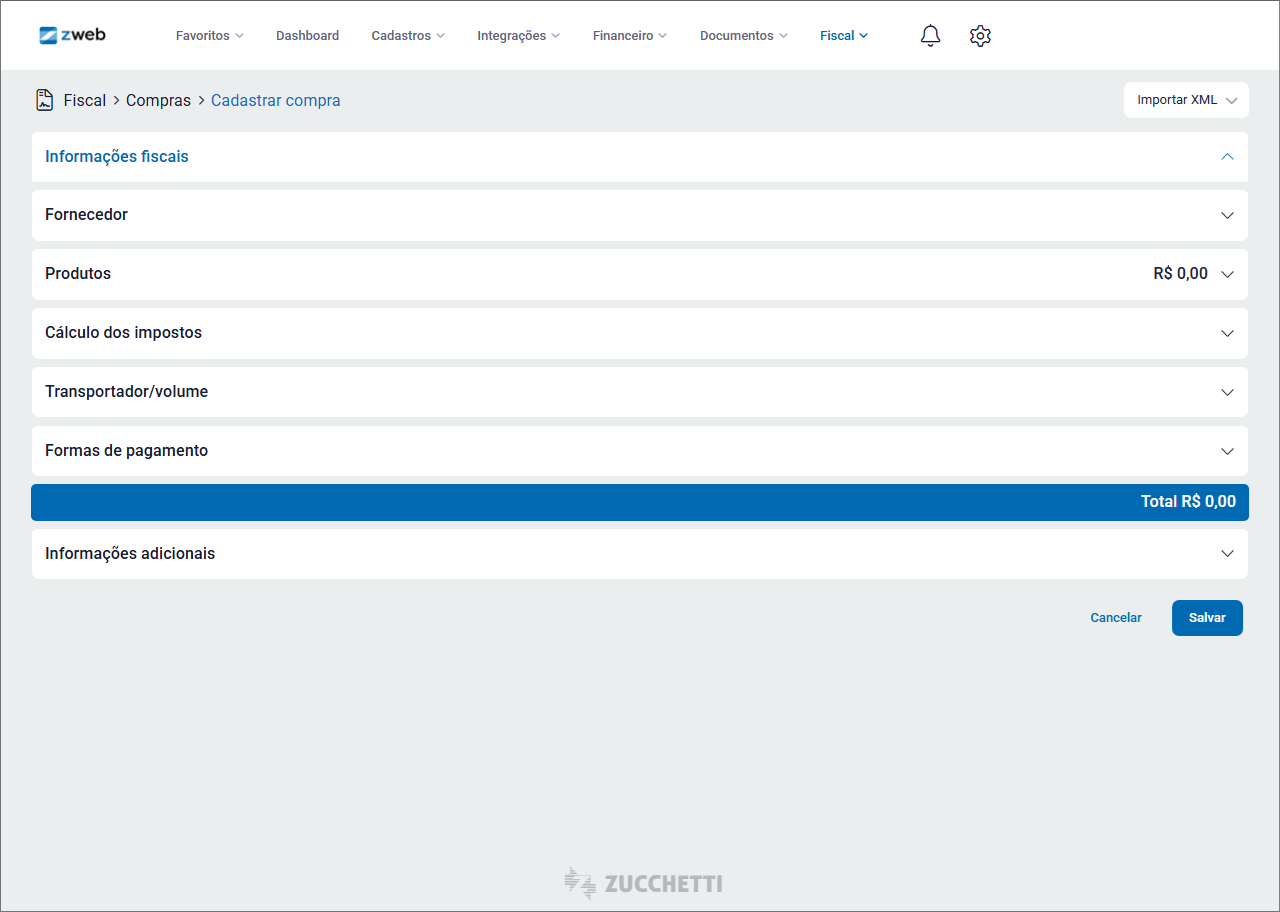Open the settings gear icon
This screenshot has width=1280, height=912.
980,36
